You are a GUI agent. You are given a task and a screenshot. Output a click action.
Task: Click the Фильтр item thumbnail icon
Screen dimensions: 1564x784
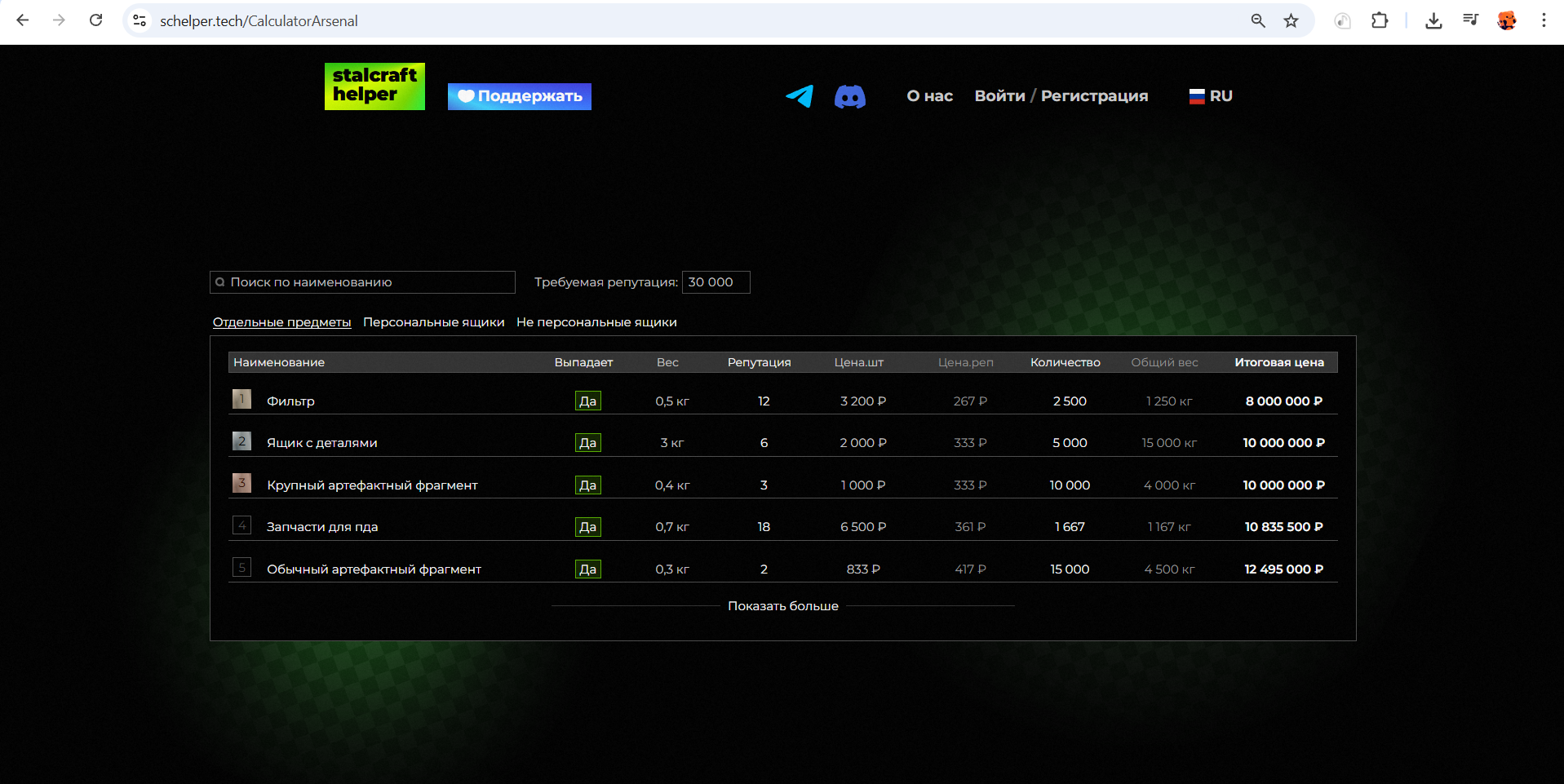[x=241, y=400]
